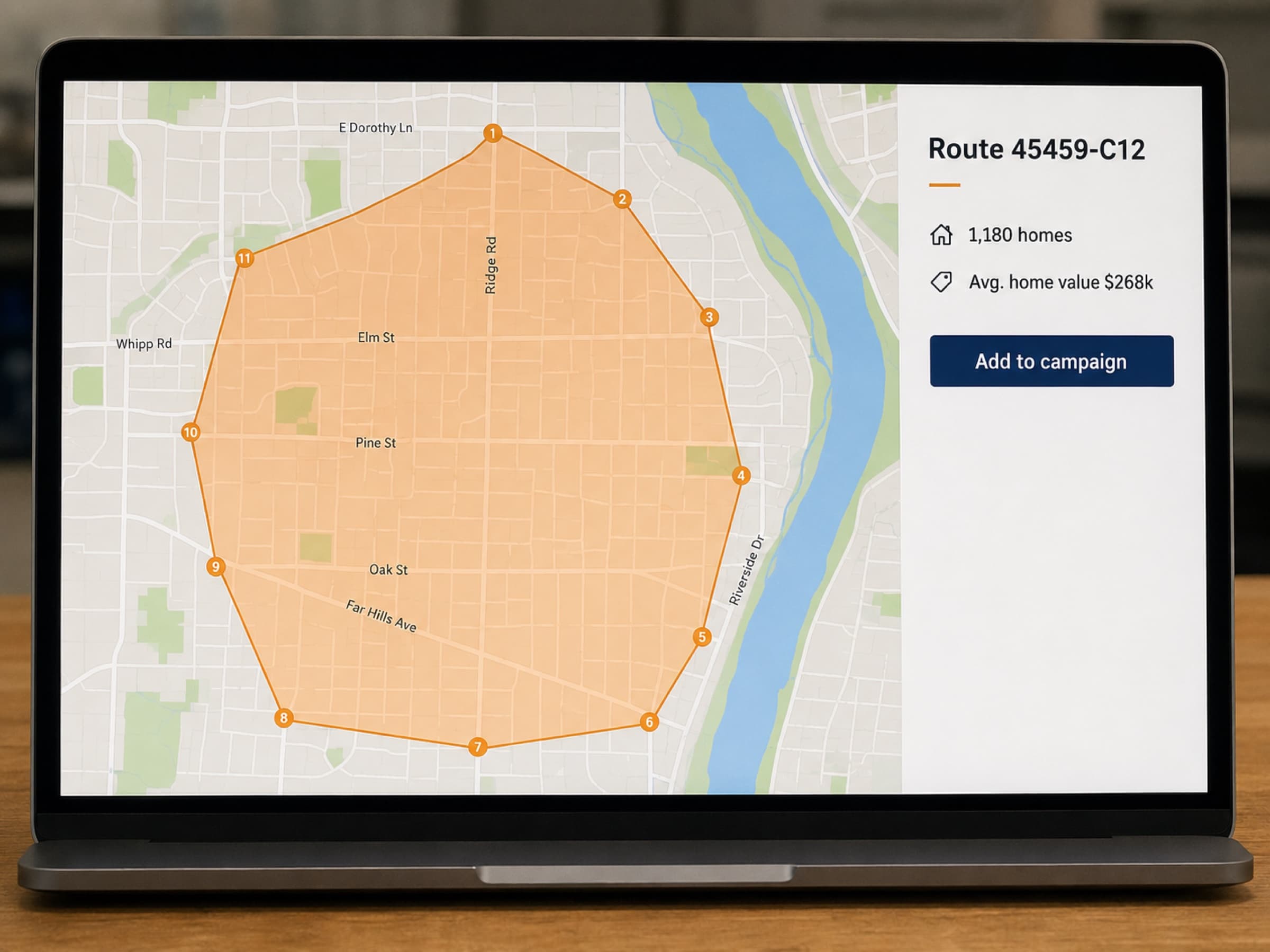Click the house icon beside homes count
Viewport: 1270px width, 952px height.
[941, 235]
